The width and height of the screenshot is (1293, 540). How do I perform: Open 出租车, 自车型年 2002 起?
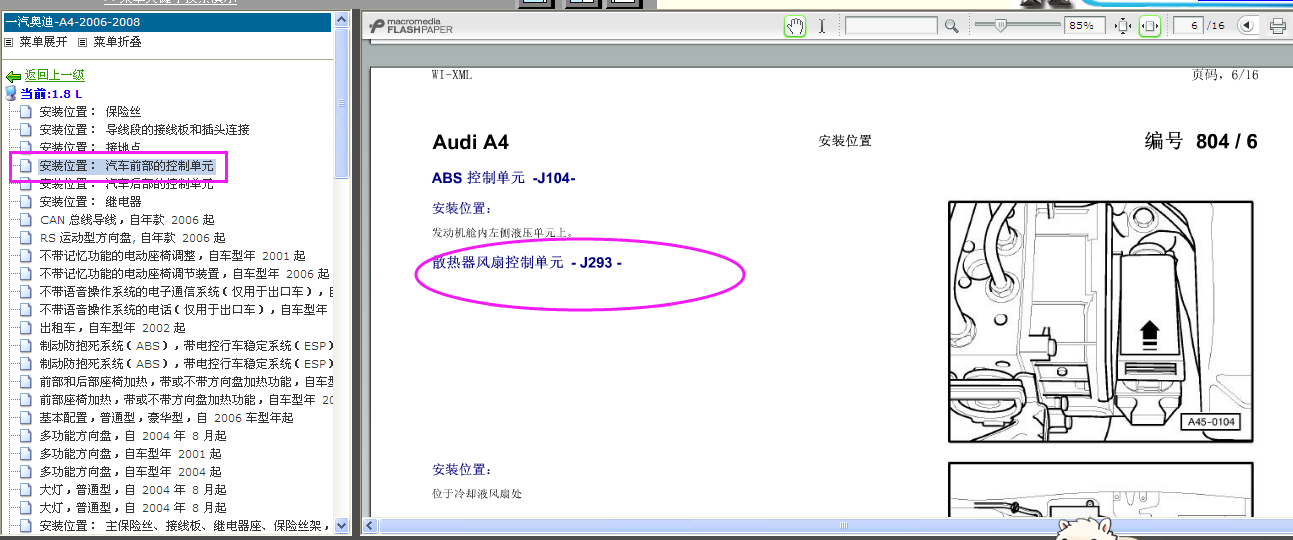113,327
